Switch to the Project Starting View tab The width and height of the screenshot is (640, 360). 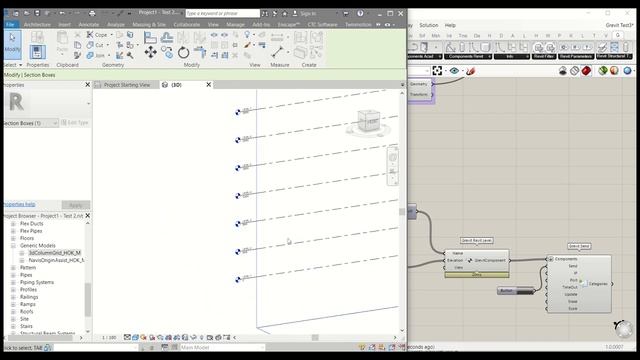click(127, 85)
